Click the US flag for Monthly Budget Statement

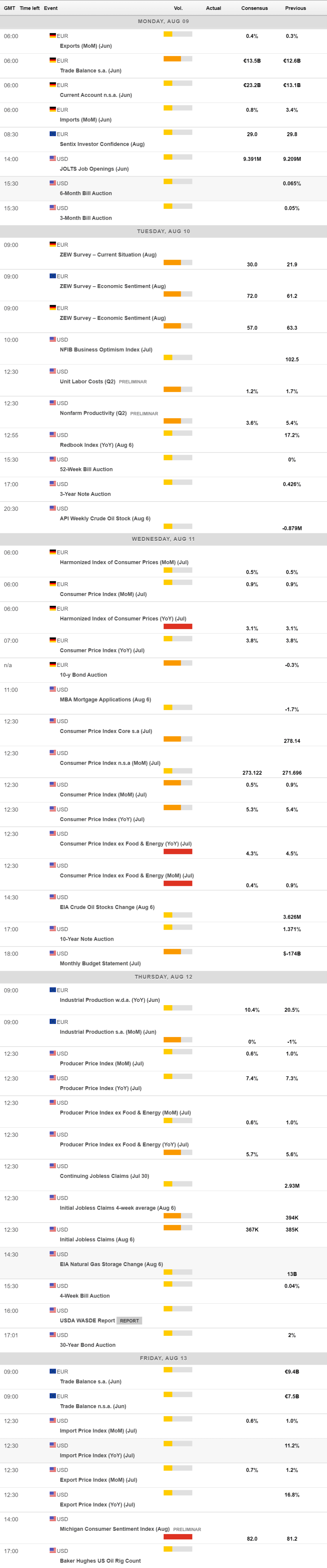(x=53, y=953)
